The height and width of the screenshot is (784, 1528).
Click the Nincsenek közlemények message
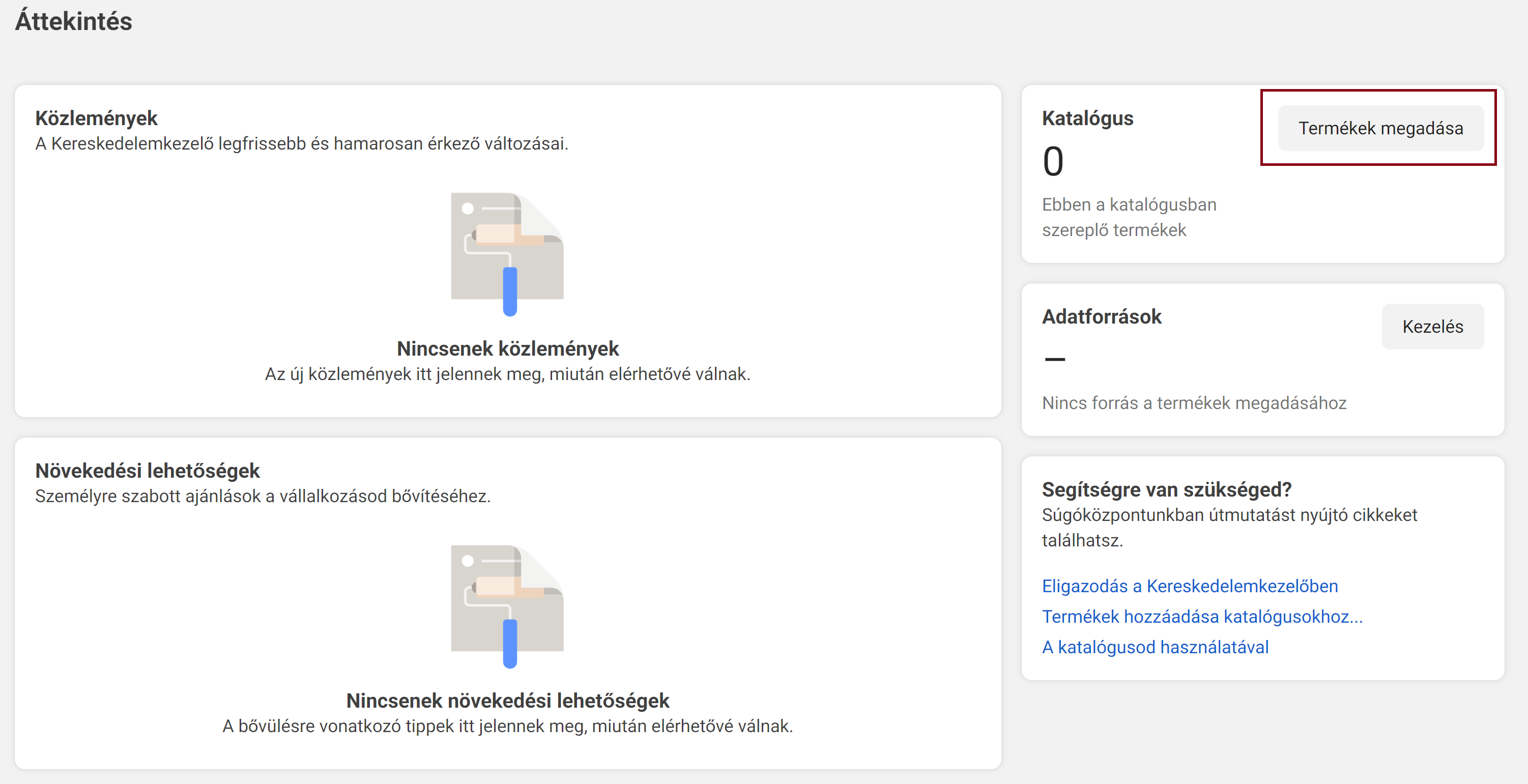[x=508, y=349]
